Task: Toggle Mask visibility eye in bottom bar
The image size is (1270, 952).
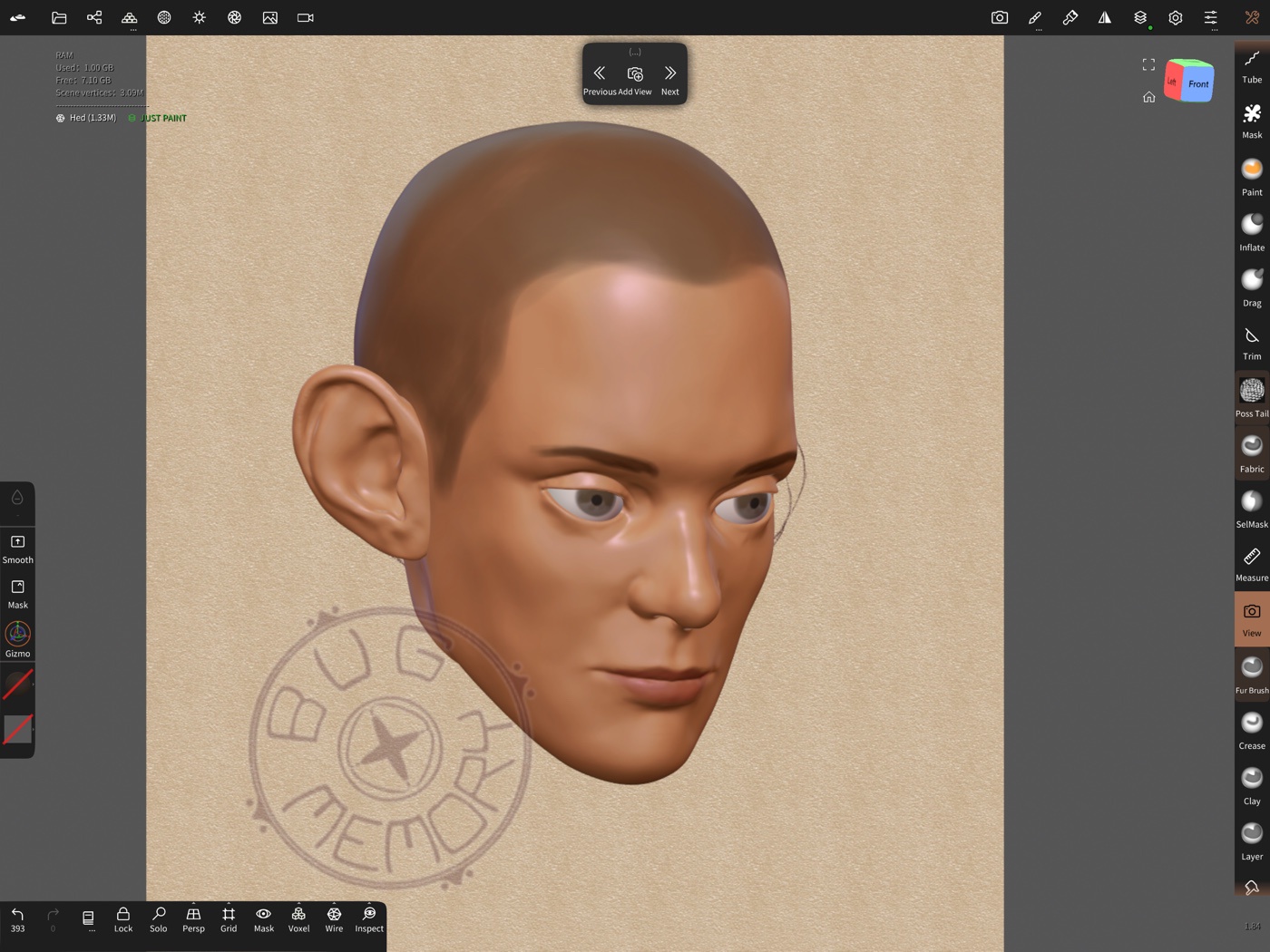Action: 264,919
